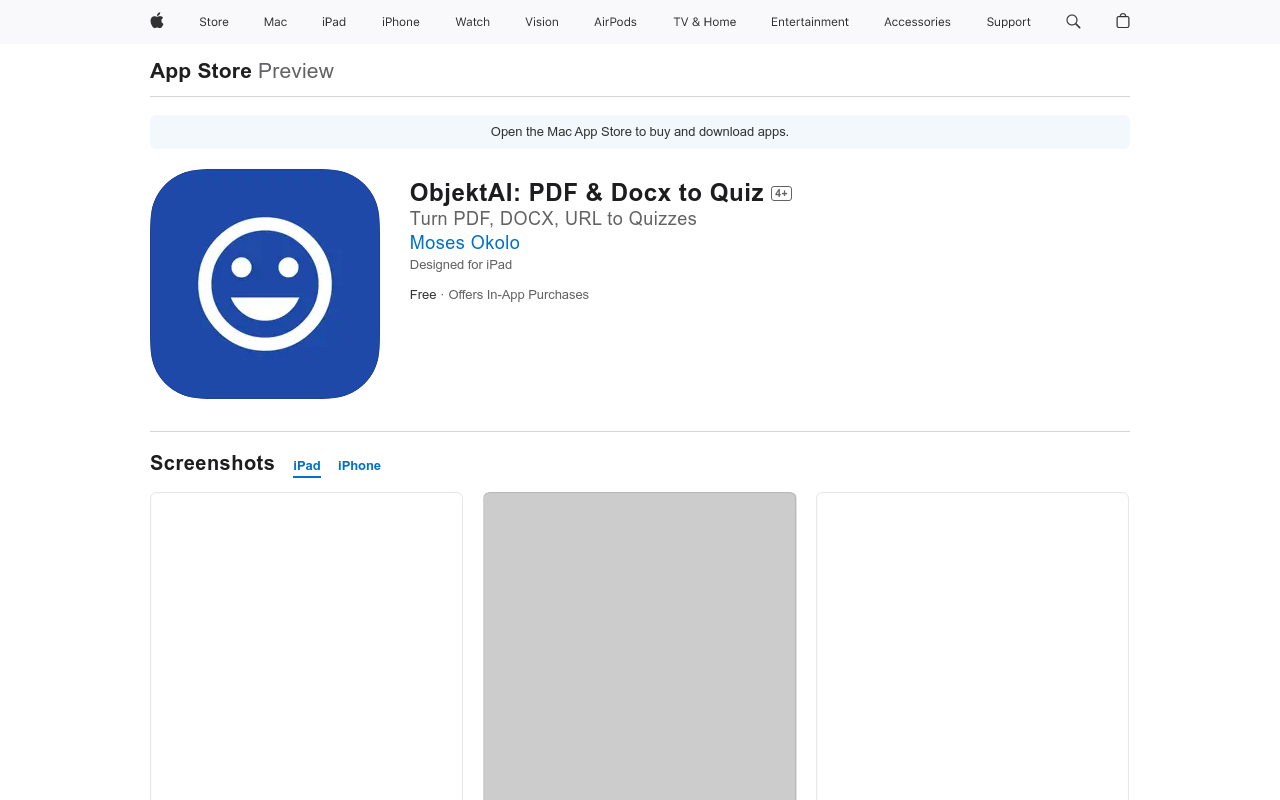Click the 'Screenshots' section heading
1280x800 pixels.
coord(212,463)
